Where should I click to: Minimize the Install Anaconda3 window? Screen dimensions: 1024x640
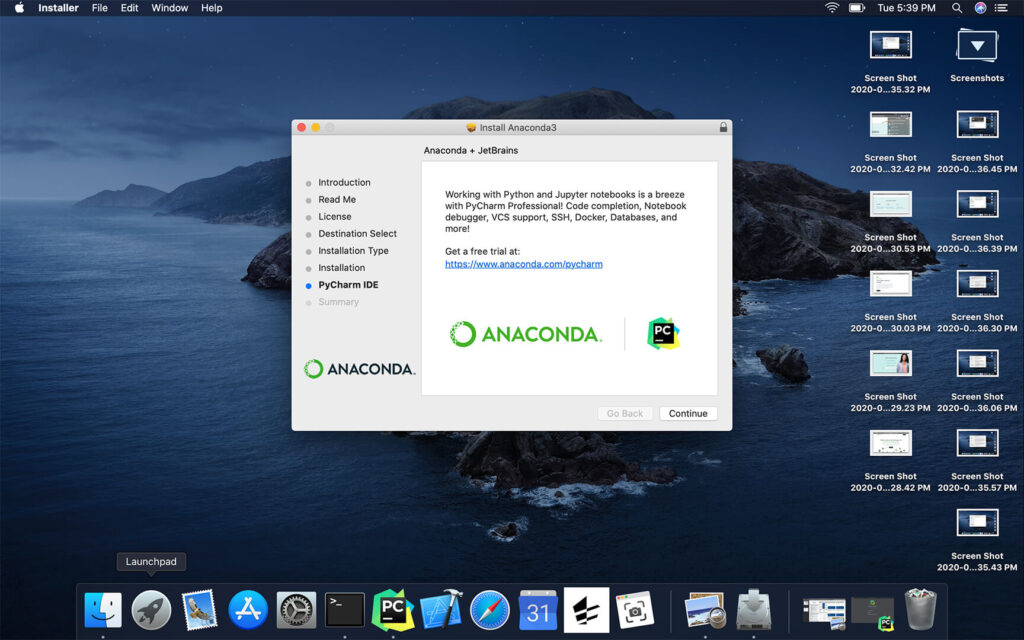(x=315, y=127)
